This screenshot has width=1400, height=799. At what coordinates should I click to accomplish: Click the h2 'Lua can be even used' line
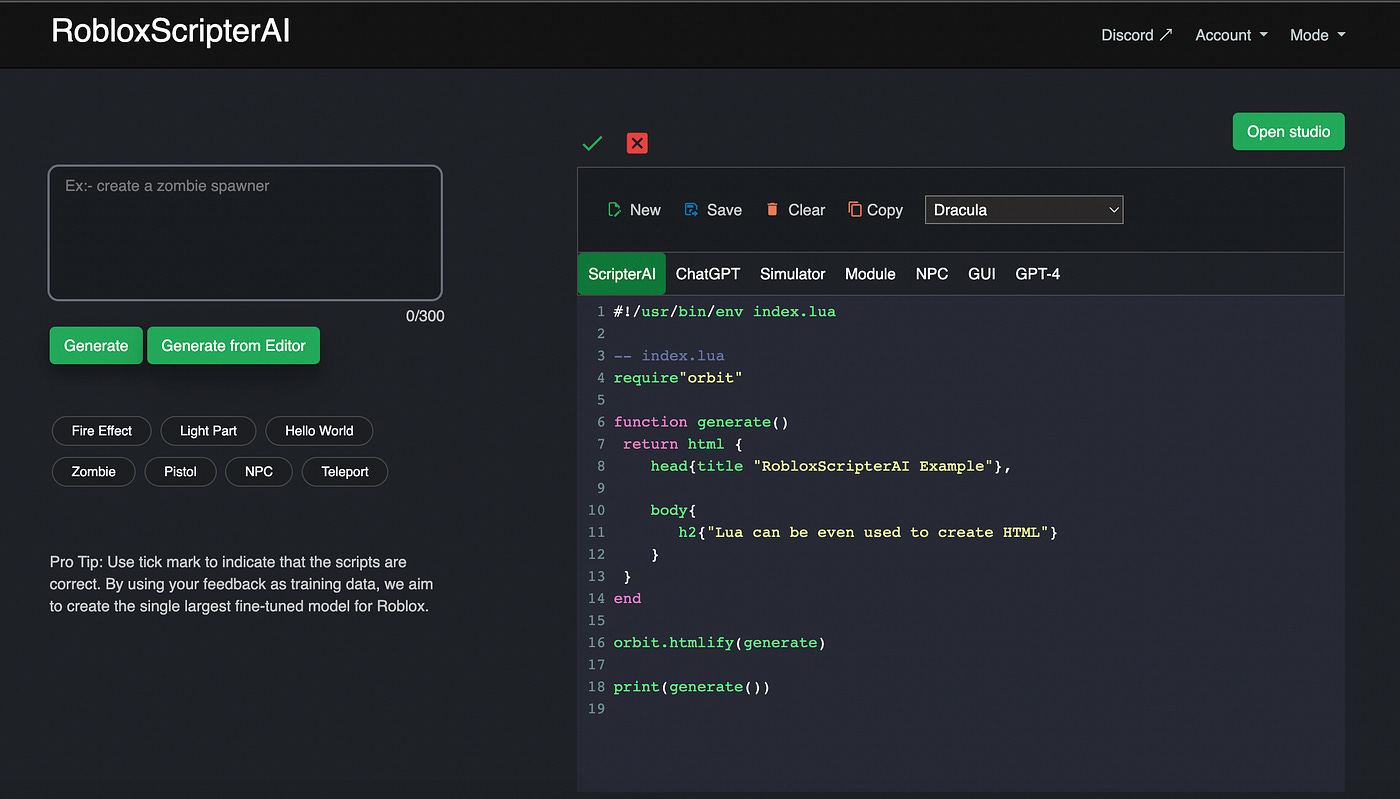[868, 533]
